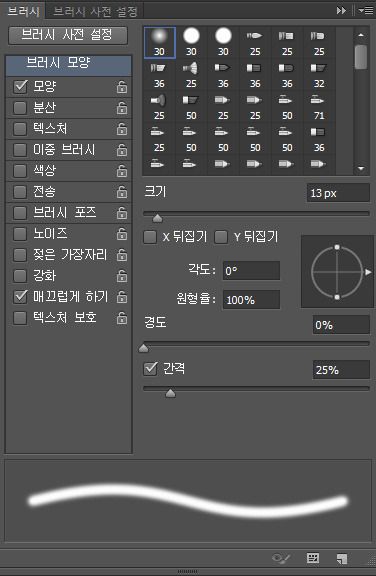Viewport: 376px width, 576px height.
Task: Click the 브러시 사전 설정 button
Action: (68, 35)
